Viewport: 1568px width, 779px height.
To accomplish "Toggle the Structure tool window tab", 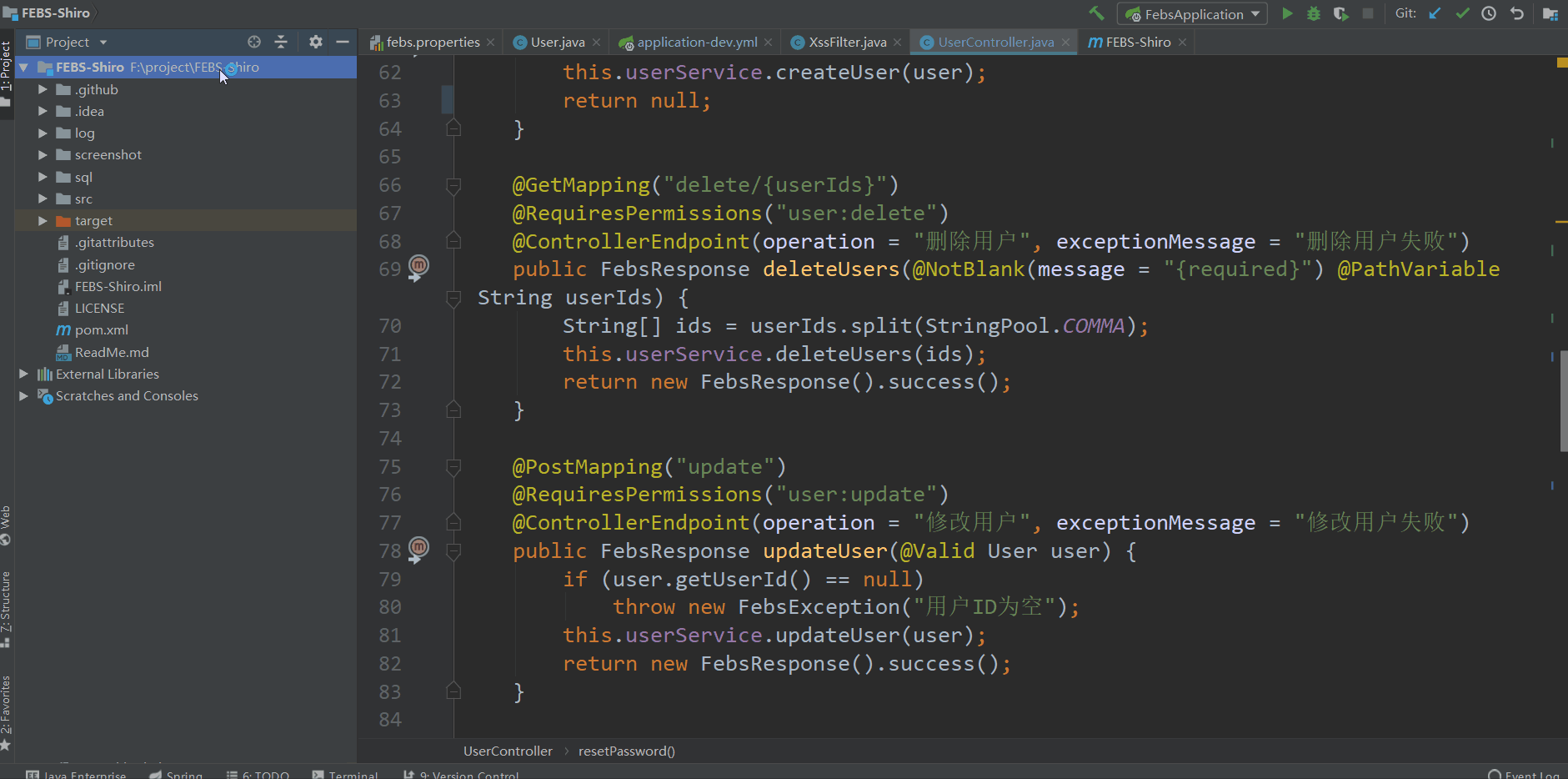I will (x=6, y=609).
